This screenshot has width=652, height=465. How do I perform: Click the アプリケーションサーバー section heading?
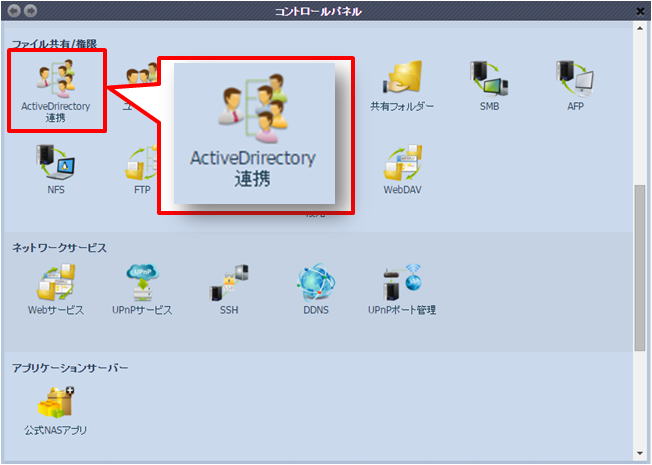click(x=70, y=368)
